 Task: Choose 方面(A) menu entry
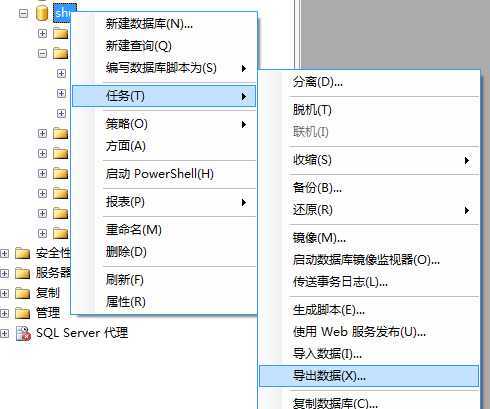coord(164,146)
